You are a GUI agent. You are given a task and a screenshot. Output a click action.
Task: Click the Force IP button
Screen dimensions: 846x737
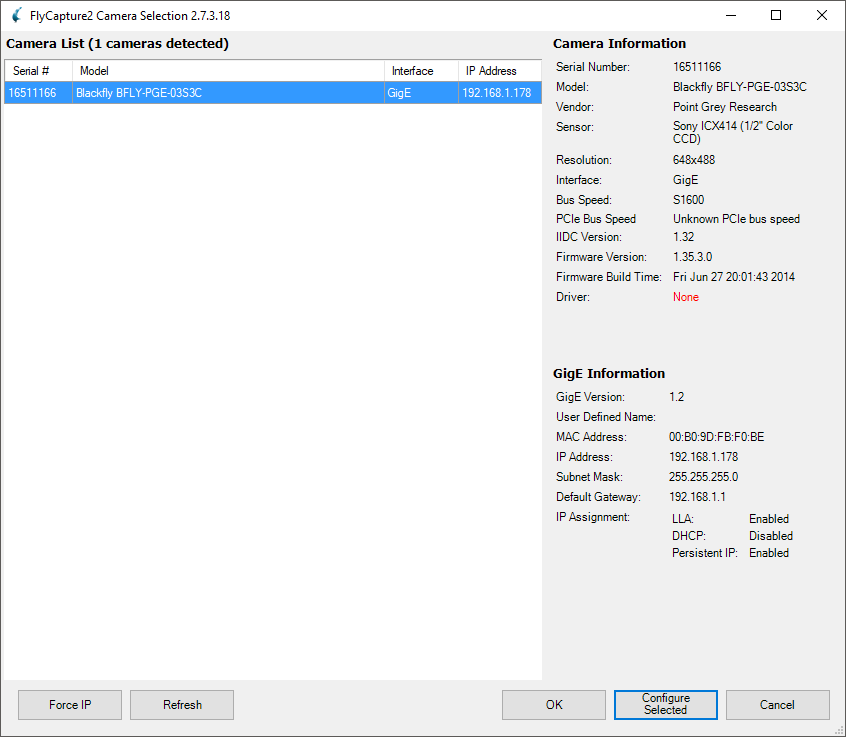[x=70, y=705]
